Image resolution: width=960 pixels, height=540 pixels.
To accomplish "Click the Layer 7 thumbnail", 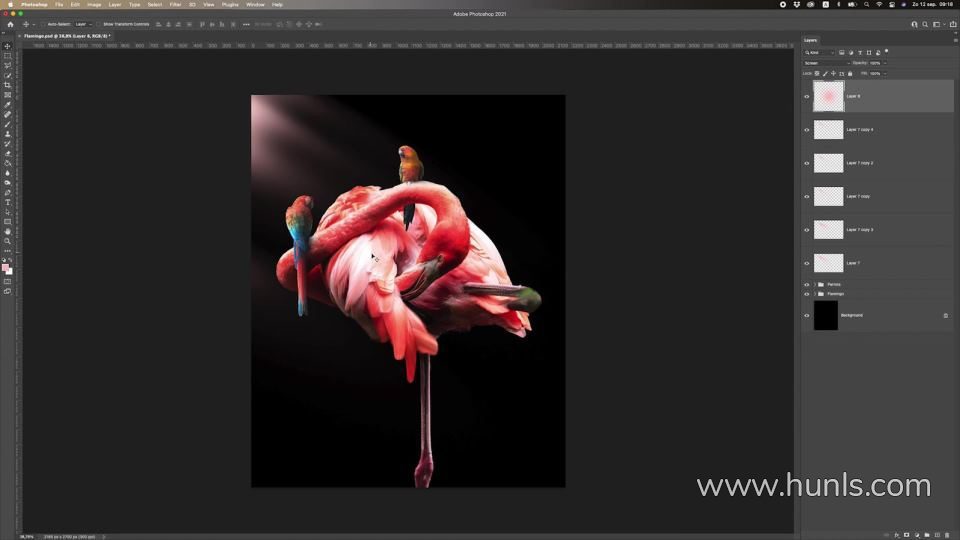I will [x=828, y=263].
